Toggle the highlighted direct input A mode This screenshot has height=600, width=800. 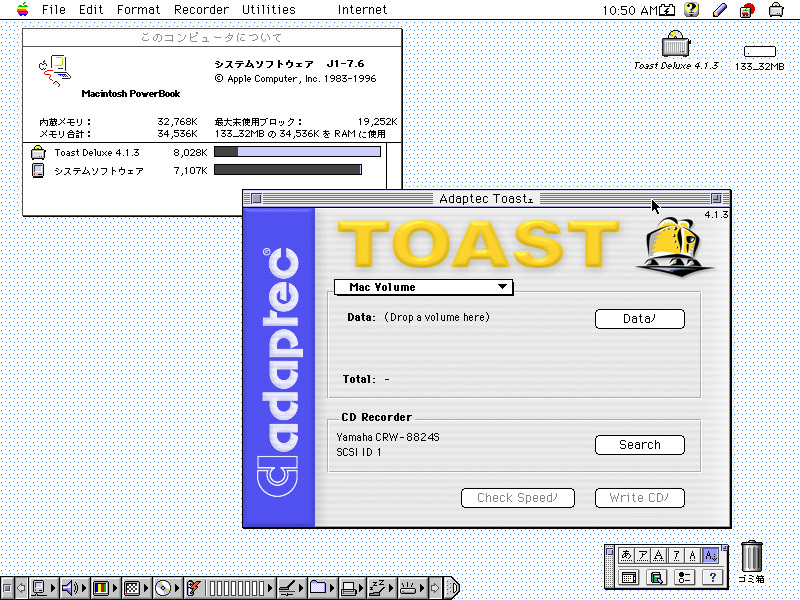(710, 555)
